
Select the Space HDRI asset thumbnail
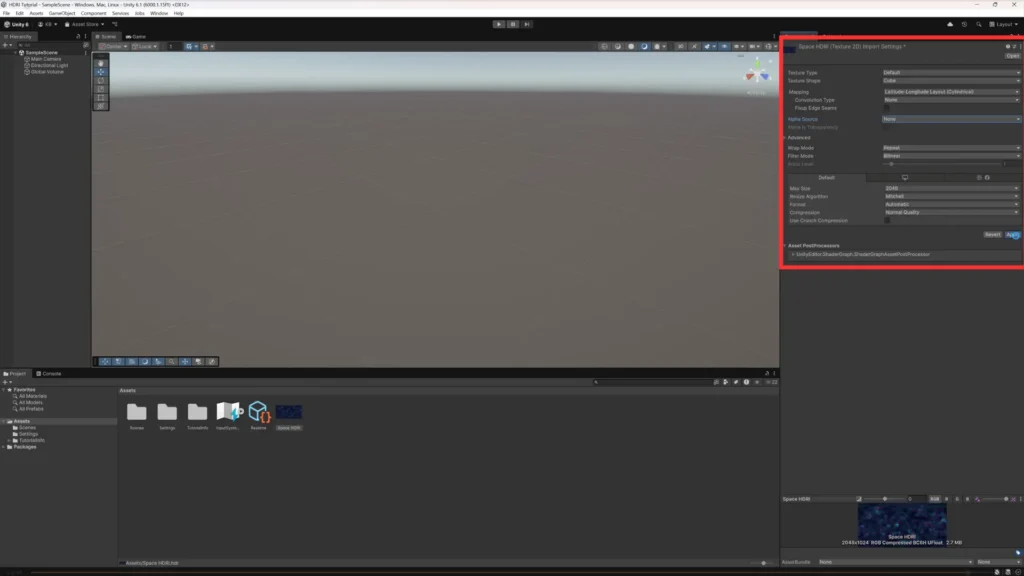[289, 411]
